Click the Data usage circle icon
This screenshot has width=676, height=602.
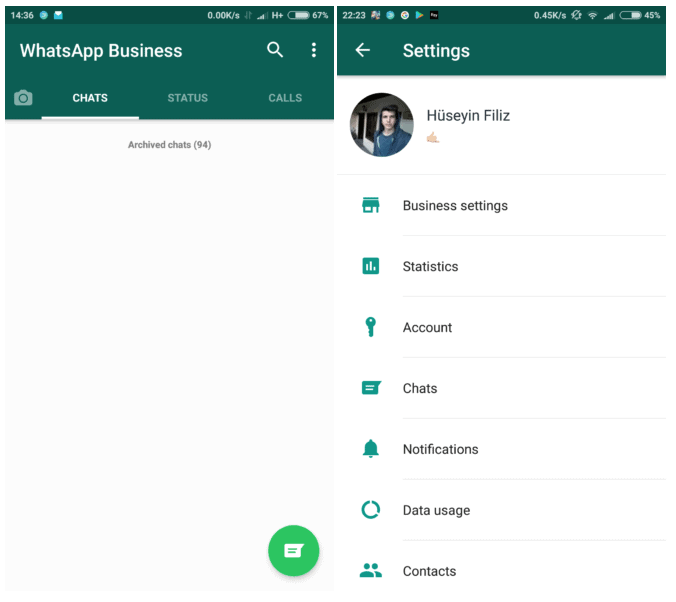(372, 511)
